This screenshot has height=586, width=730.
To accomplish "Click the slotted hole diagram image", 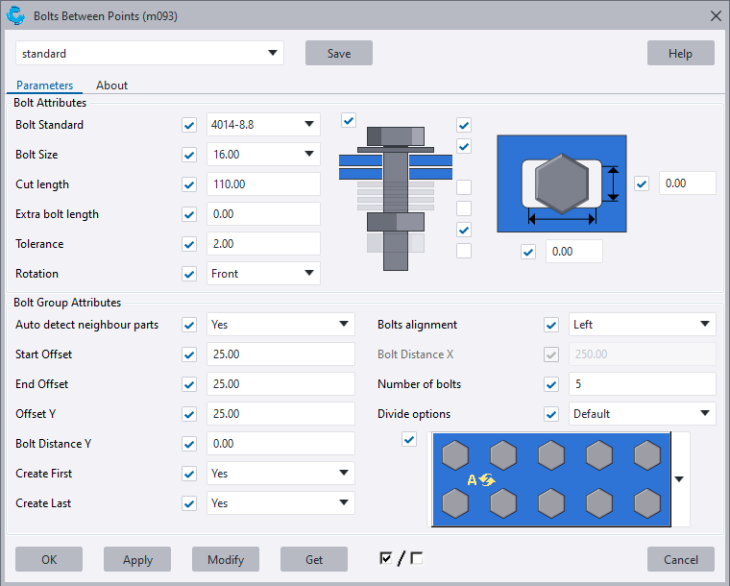I will [561, 183].
